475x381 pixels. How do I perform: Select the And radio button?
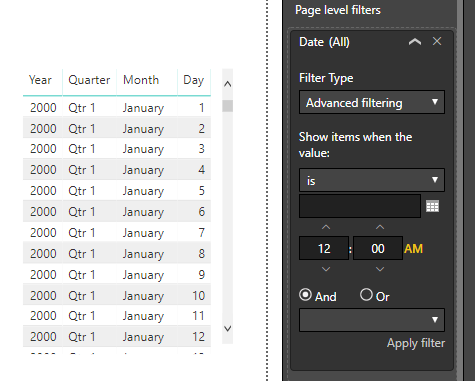[305, 295]
